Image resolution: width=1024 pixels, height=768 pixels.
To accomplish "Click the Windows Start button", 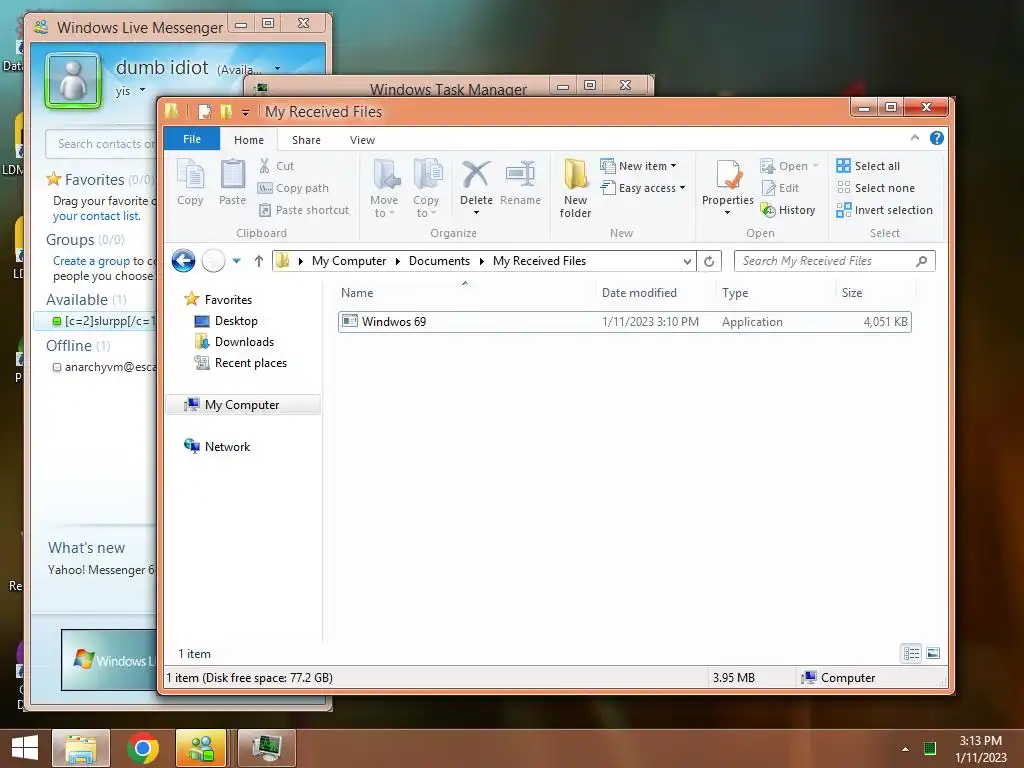I will 25,748.
